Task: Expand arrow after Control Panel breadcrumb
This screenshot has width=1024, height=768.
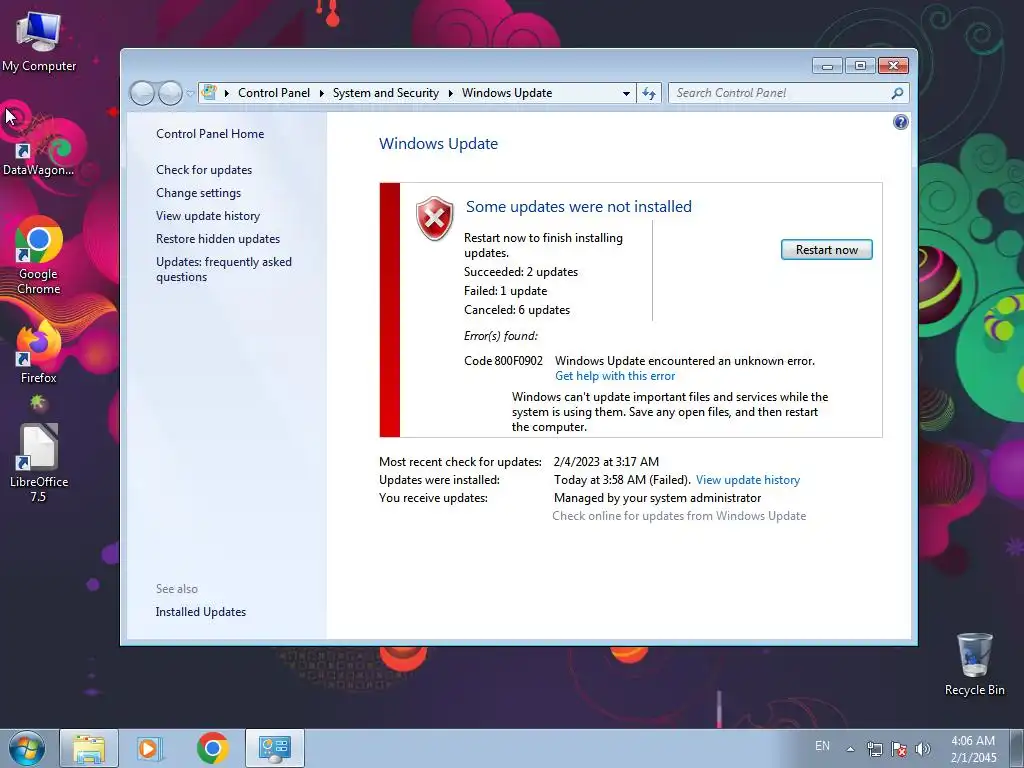Action: point(321,93)
